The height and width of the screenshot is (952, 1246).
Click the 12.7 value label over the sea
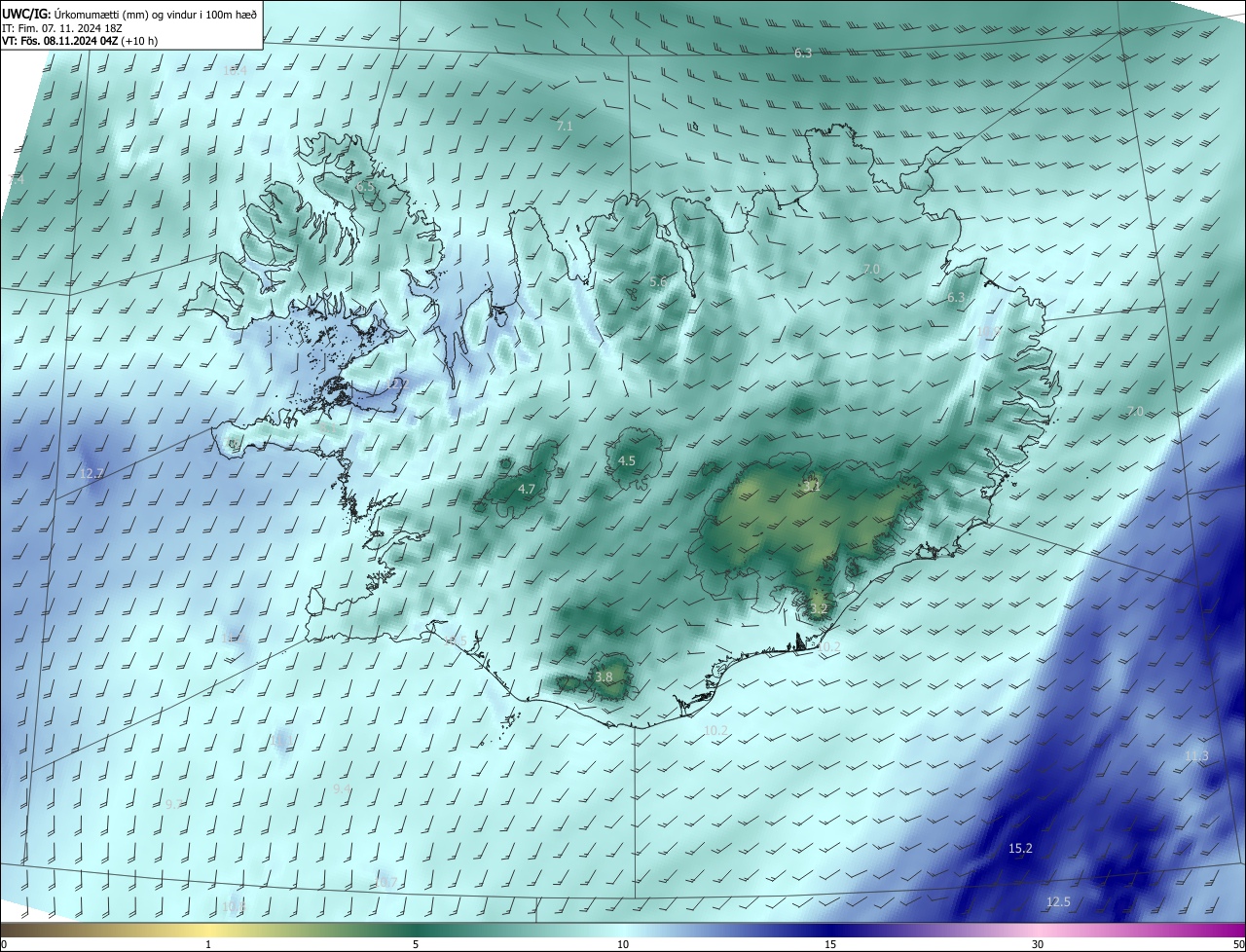[92, 474]
